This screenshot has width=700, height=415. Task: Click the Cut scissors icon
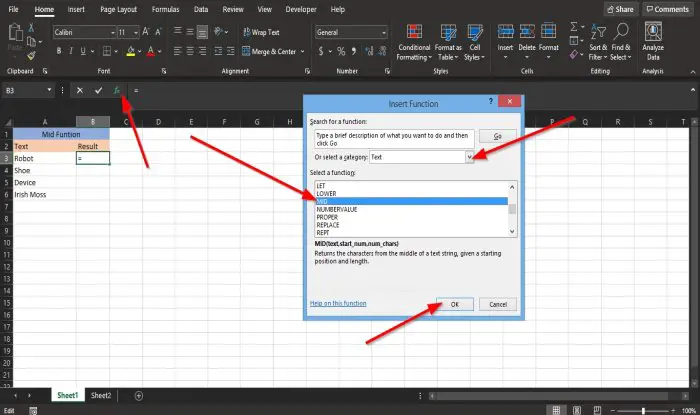[31, 28]
